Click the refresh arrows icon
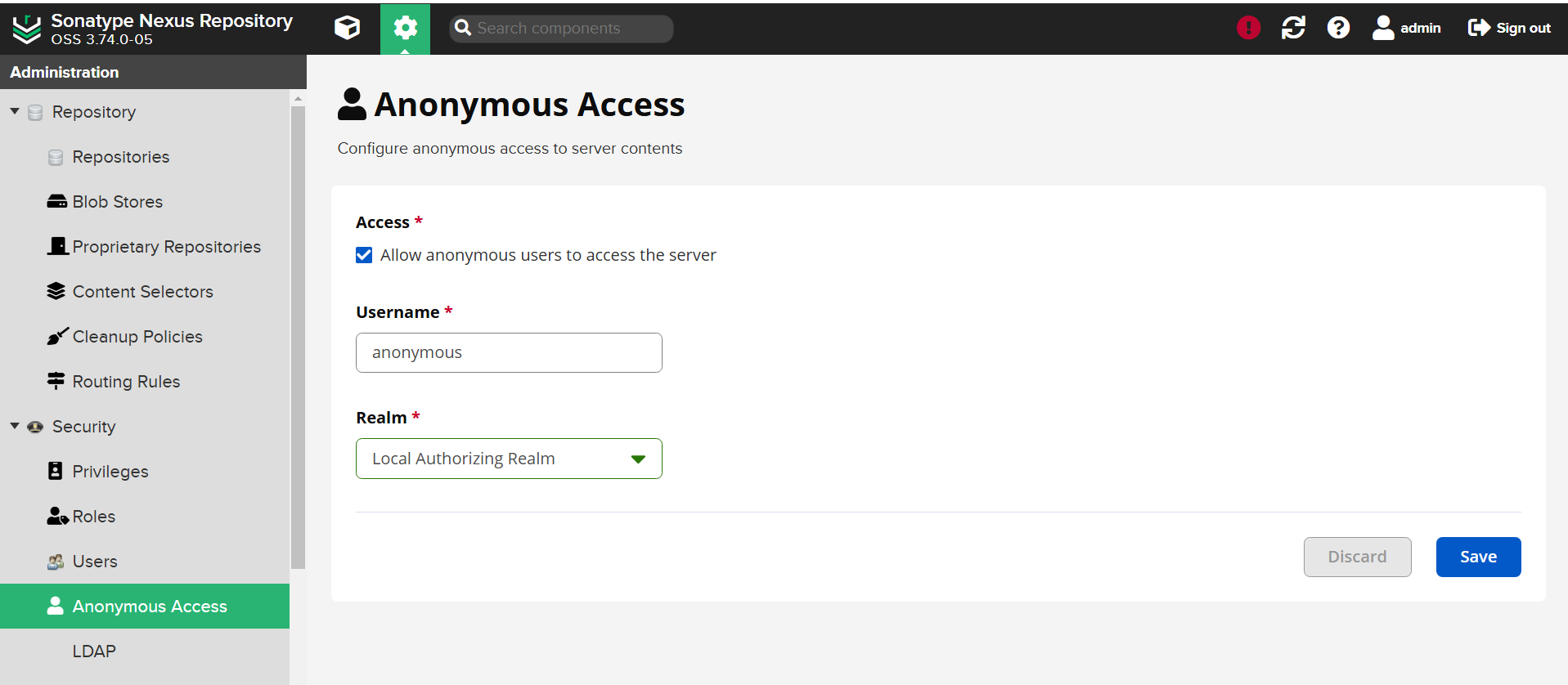Image resolution: width=1568 pixels, height=685 pixels. (x=1293, y=28)
